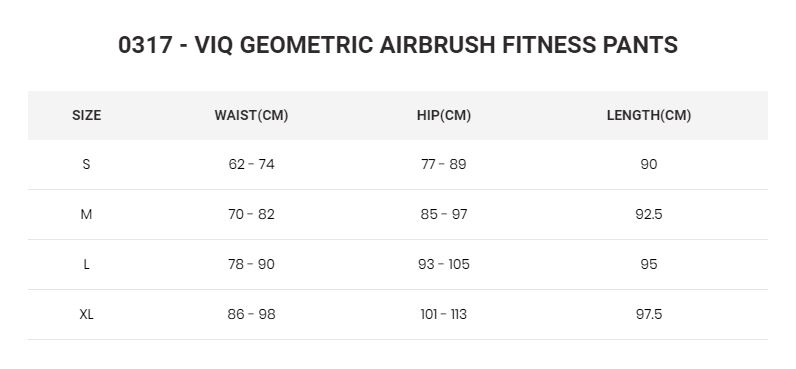
Task: Click the LENGTH(CM) column header
Action: pos(649,116)
